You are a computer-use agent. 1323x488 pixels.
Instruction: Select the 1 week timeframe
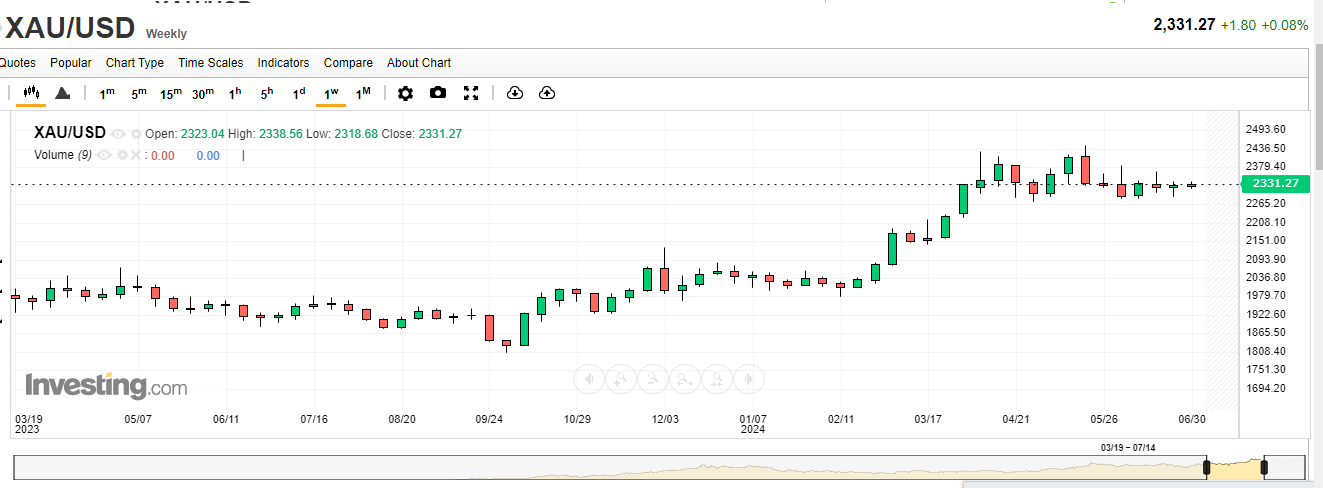click(x=331, y=93)
